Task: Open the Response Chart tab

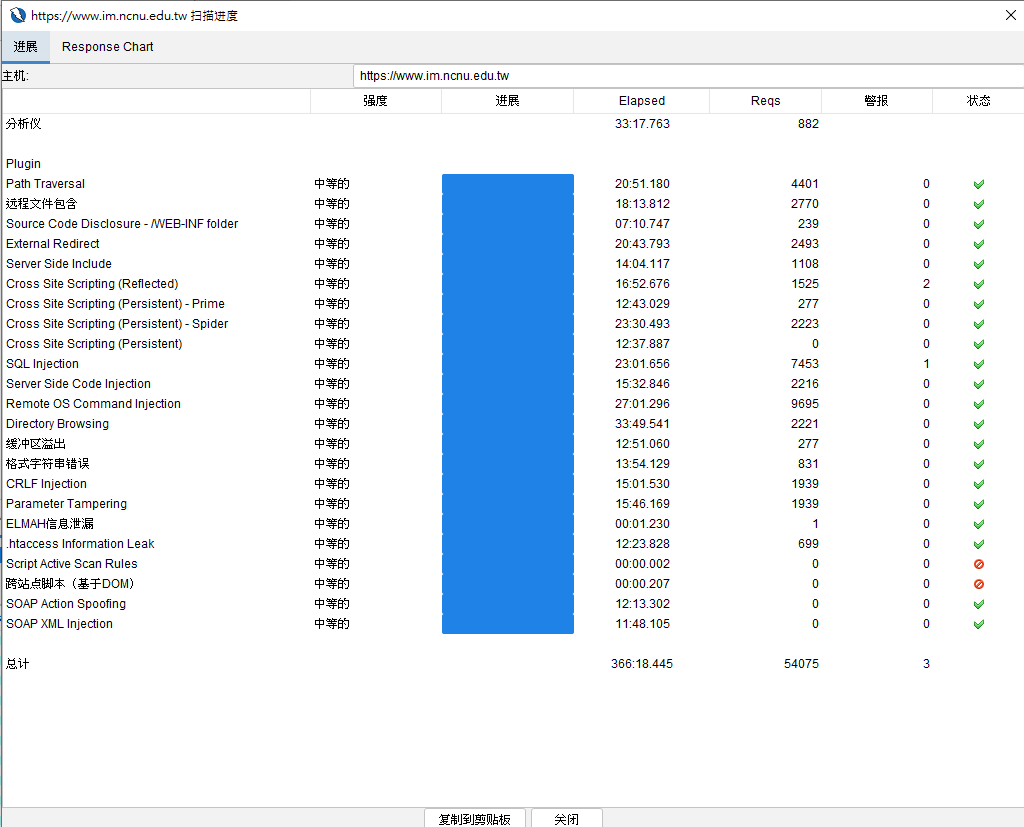Action: 108,47
